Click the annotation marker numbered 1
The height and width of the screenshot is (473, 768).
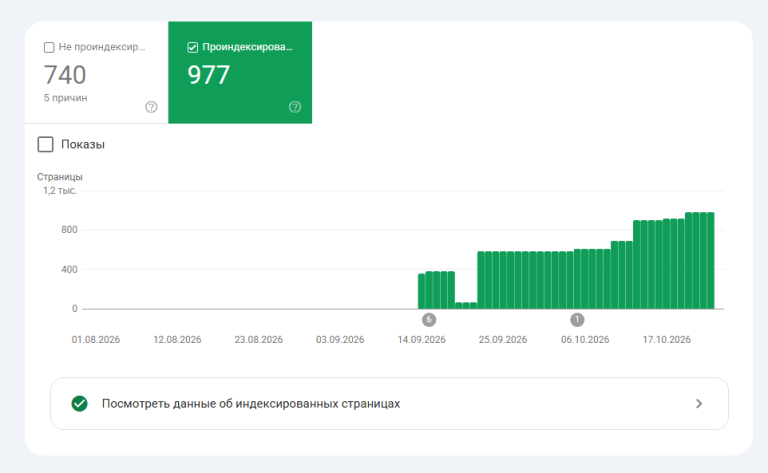point(577,320)
